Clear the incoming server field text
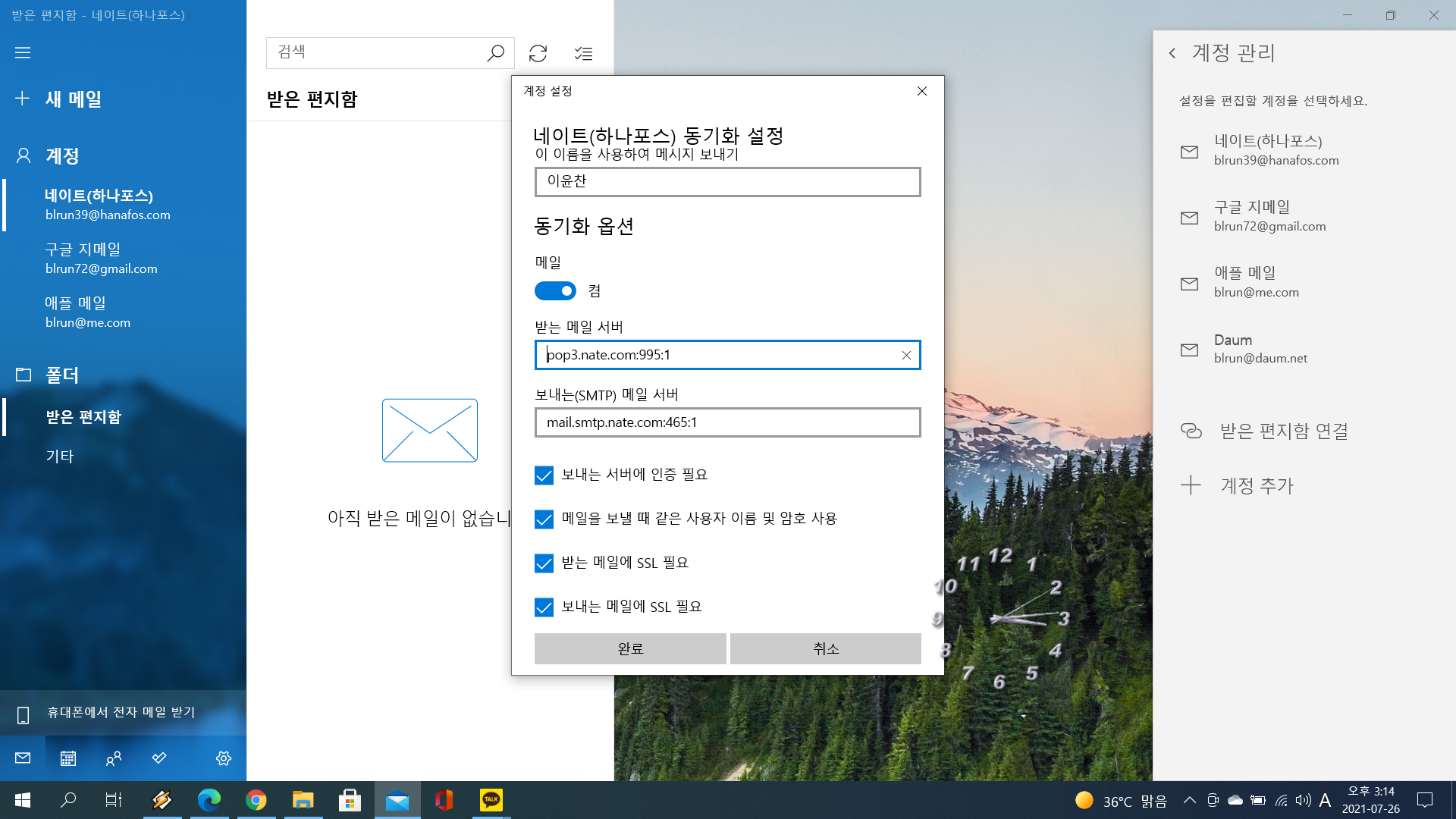The width and height of the screenshot is (1456, 819). click(x=906, y=355)
